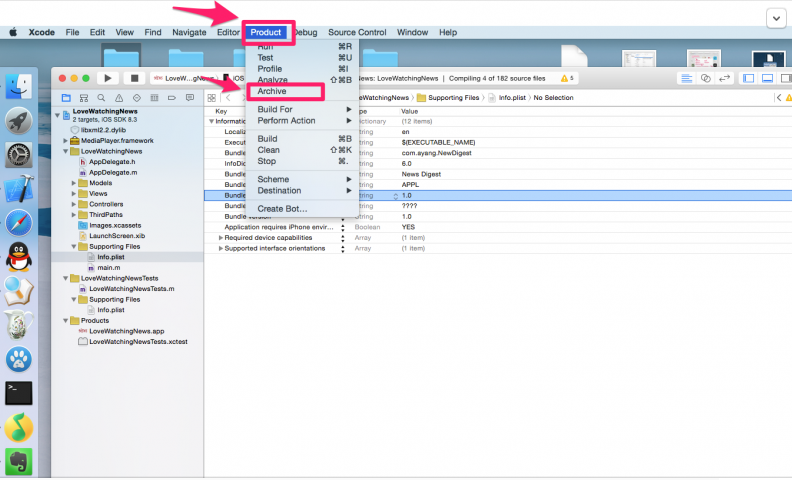Switch to the Assistant editor icon
792x480 pixels.
(x=706, y=78)
